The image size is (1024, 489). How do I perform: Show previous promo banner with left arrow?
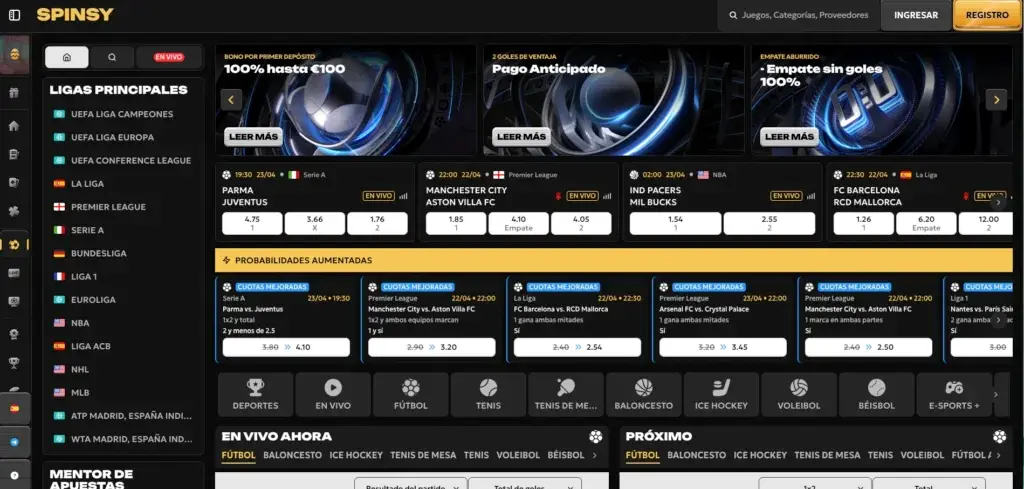pyautogui.click(x=231, y=100)
